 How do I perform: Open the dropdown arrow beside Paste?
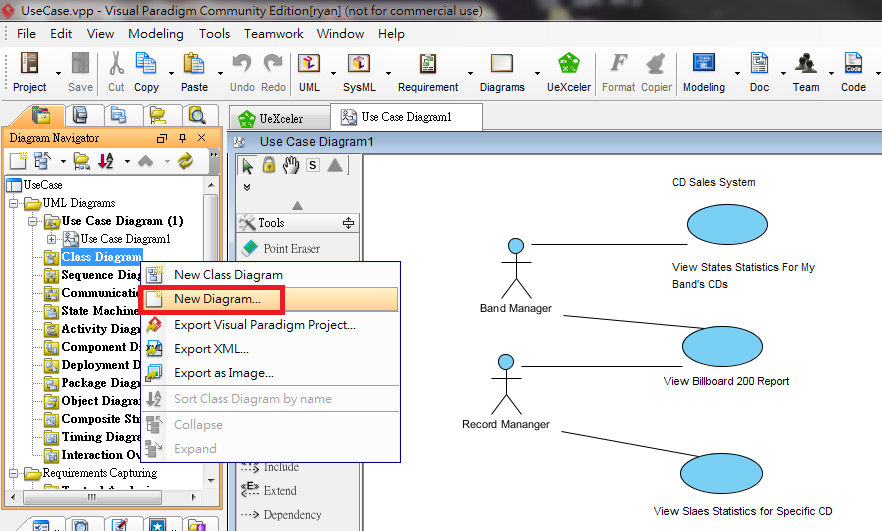click(220, 73)
